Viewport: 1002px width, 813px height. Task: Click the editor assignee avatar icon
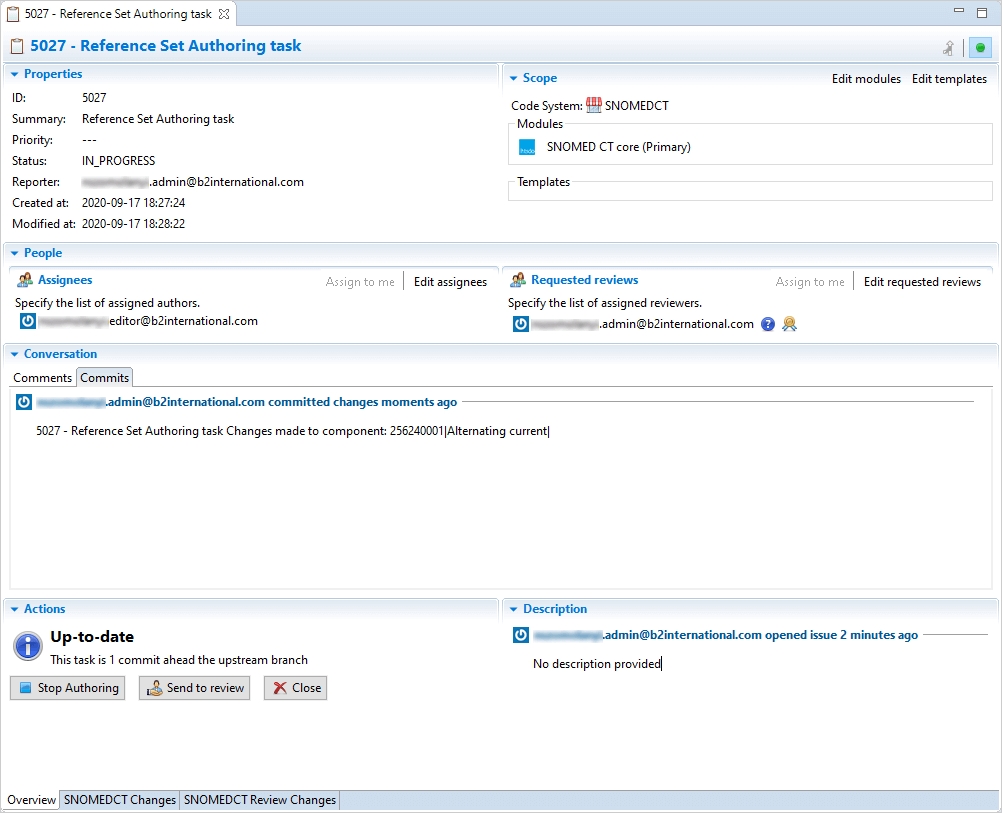28,322
